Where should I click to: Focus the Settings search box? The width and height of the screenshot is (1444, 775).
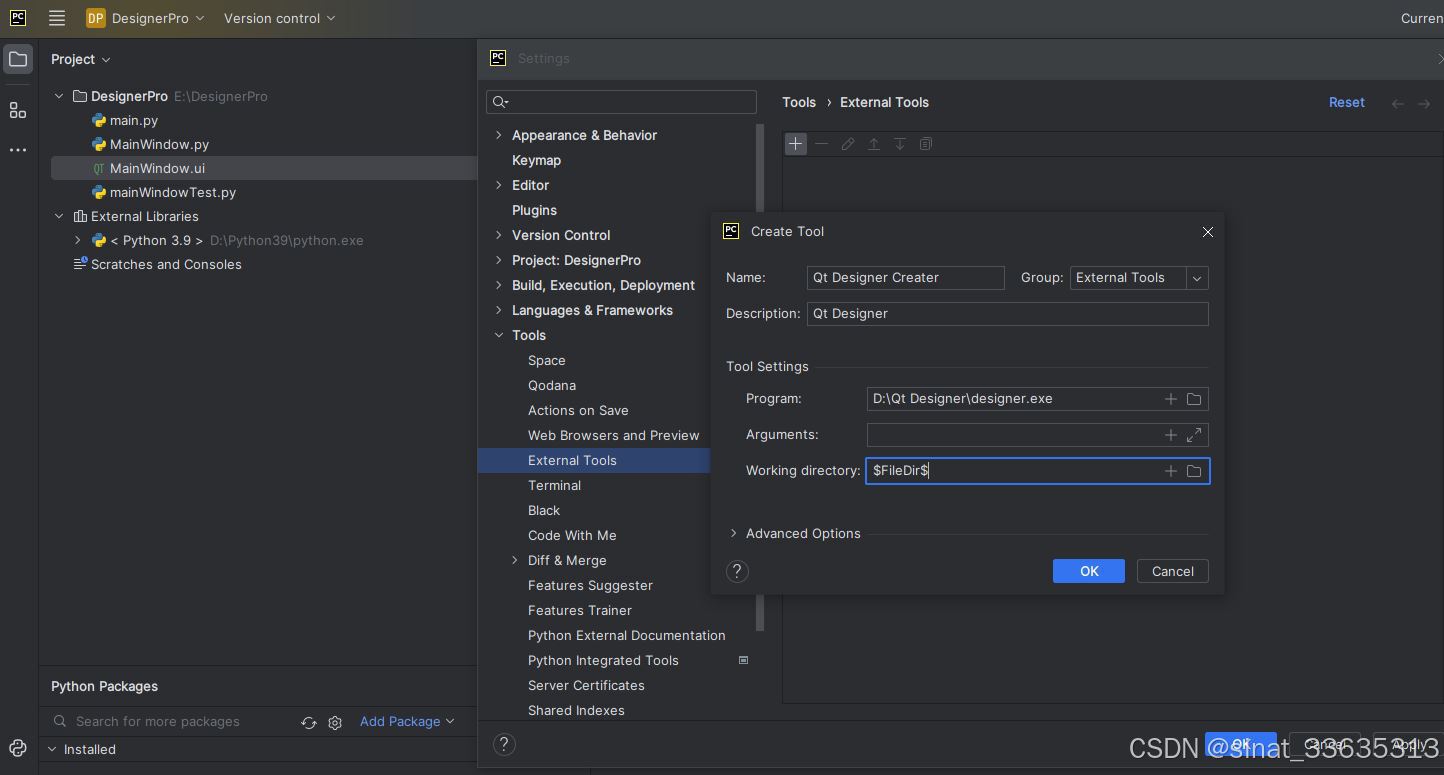pos(621,102)
